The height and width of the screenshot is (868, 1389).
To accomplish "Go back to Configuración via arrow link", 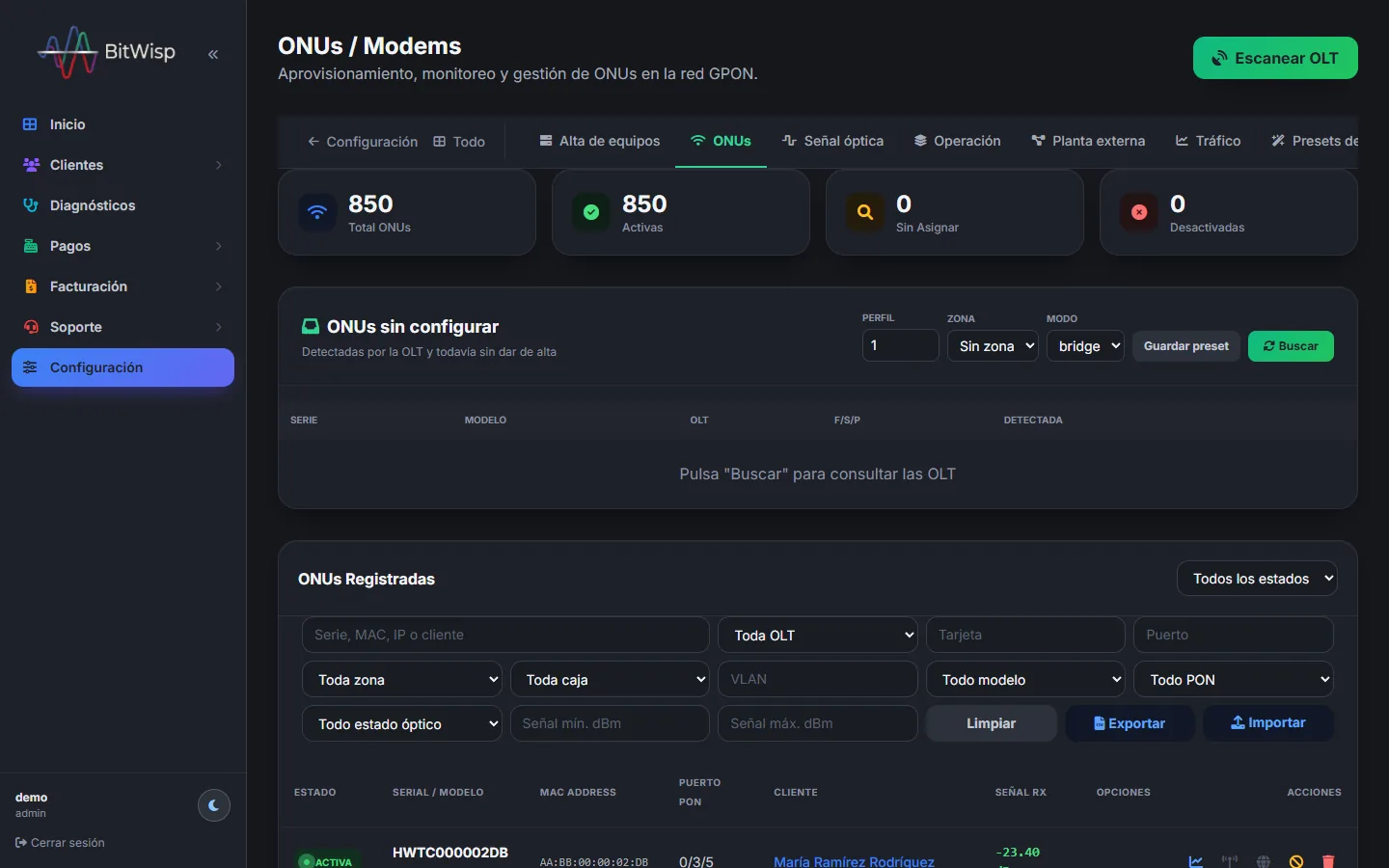I will tap(362, 142).
